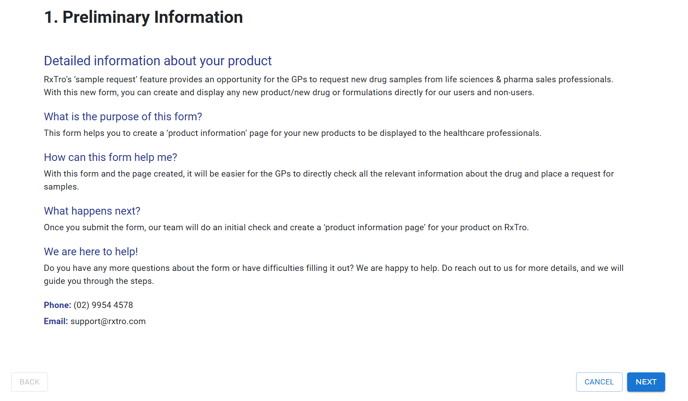Click the paragraph offering help filling out the form
This screenshot has height=401, width=688.
click(x=333, y=274)
